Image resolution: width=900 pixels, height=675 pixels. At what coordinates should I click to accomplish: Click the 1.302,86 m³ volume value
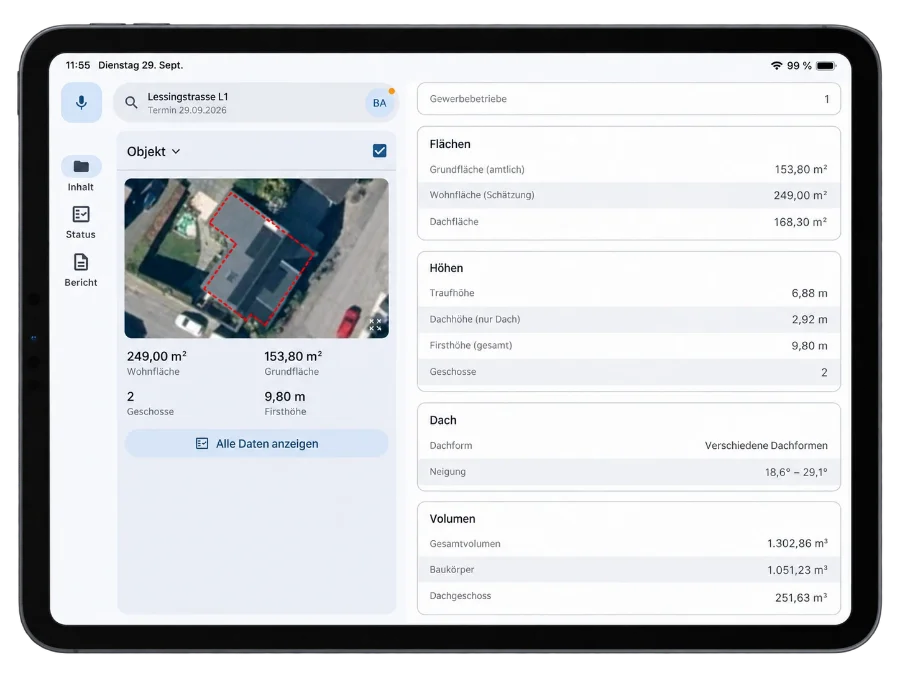click(797, 544)
